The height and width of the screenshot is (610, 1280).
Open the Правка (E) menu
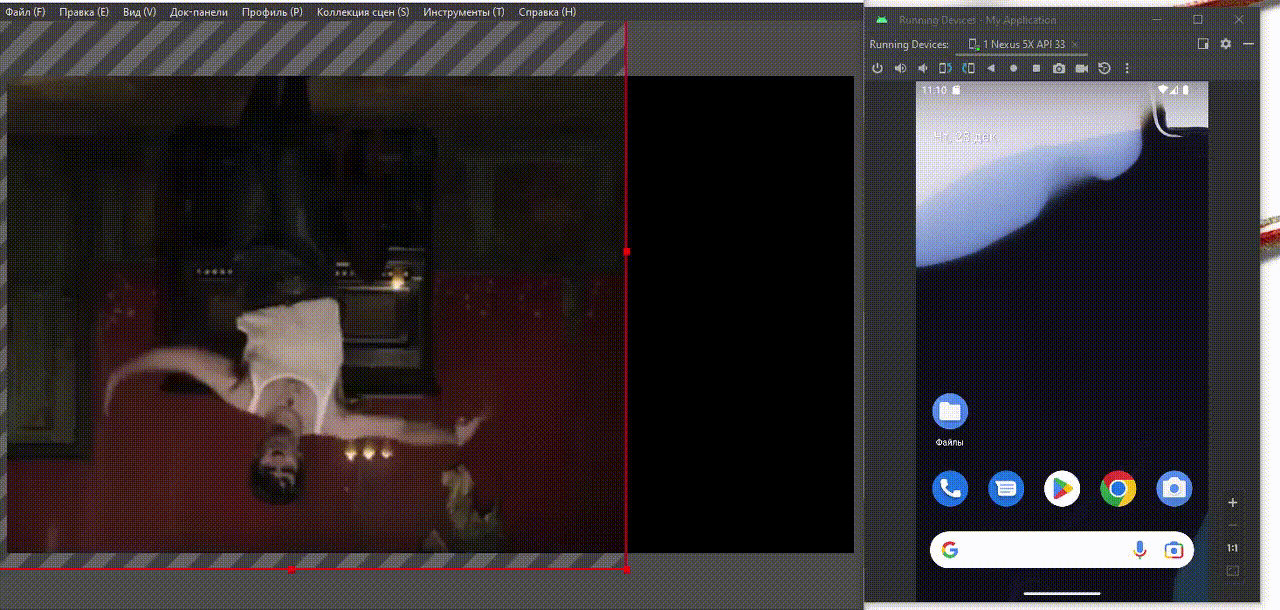tap(84, 12)
